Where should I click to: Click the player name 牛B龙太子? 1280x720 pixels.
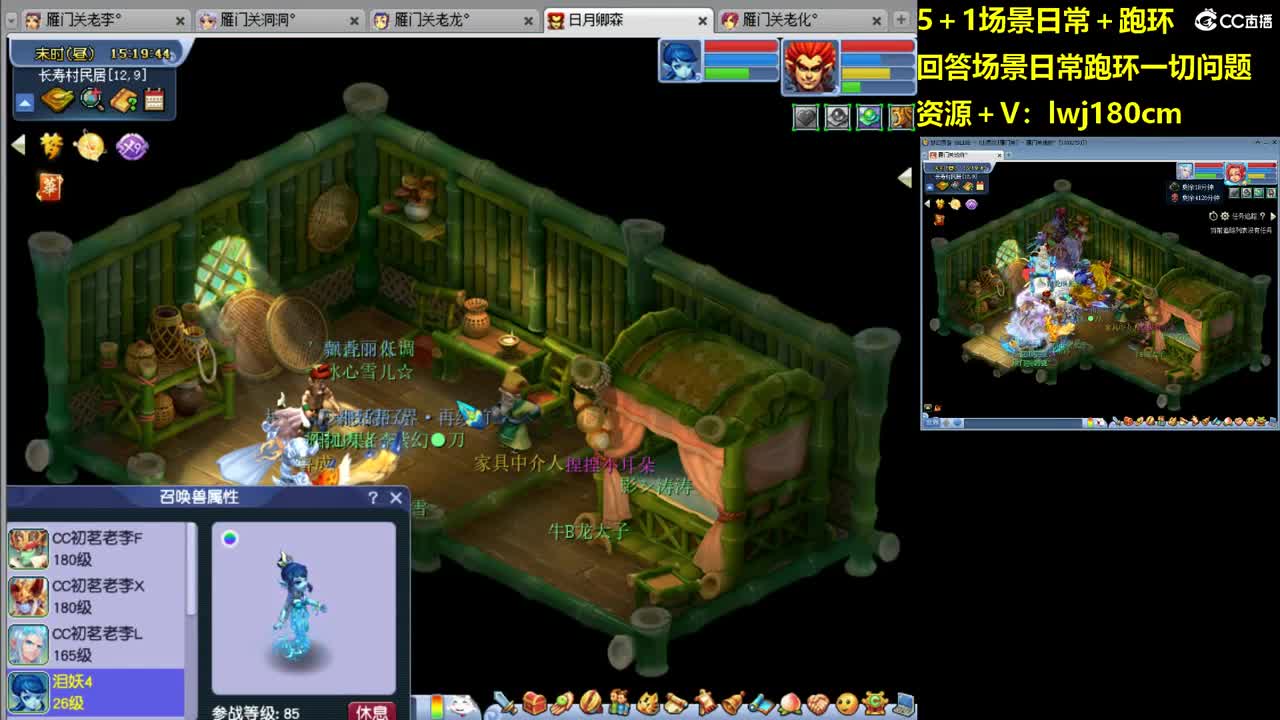point(589,531)
